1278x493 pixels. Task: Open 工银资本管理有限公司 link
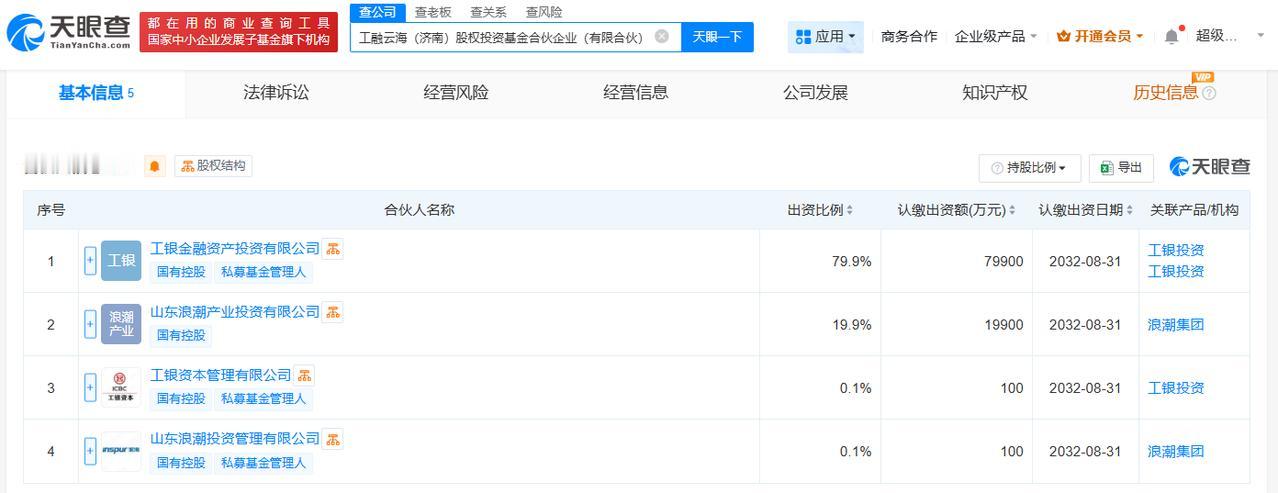221,375
